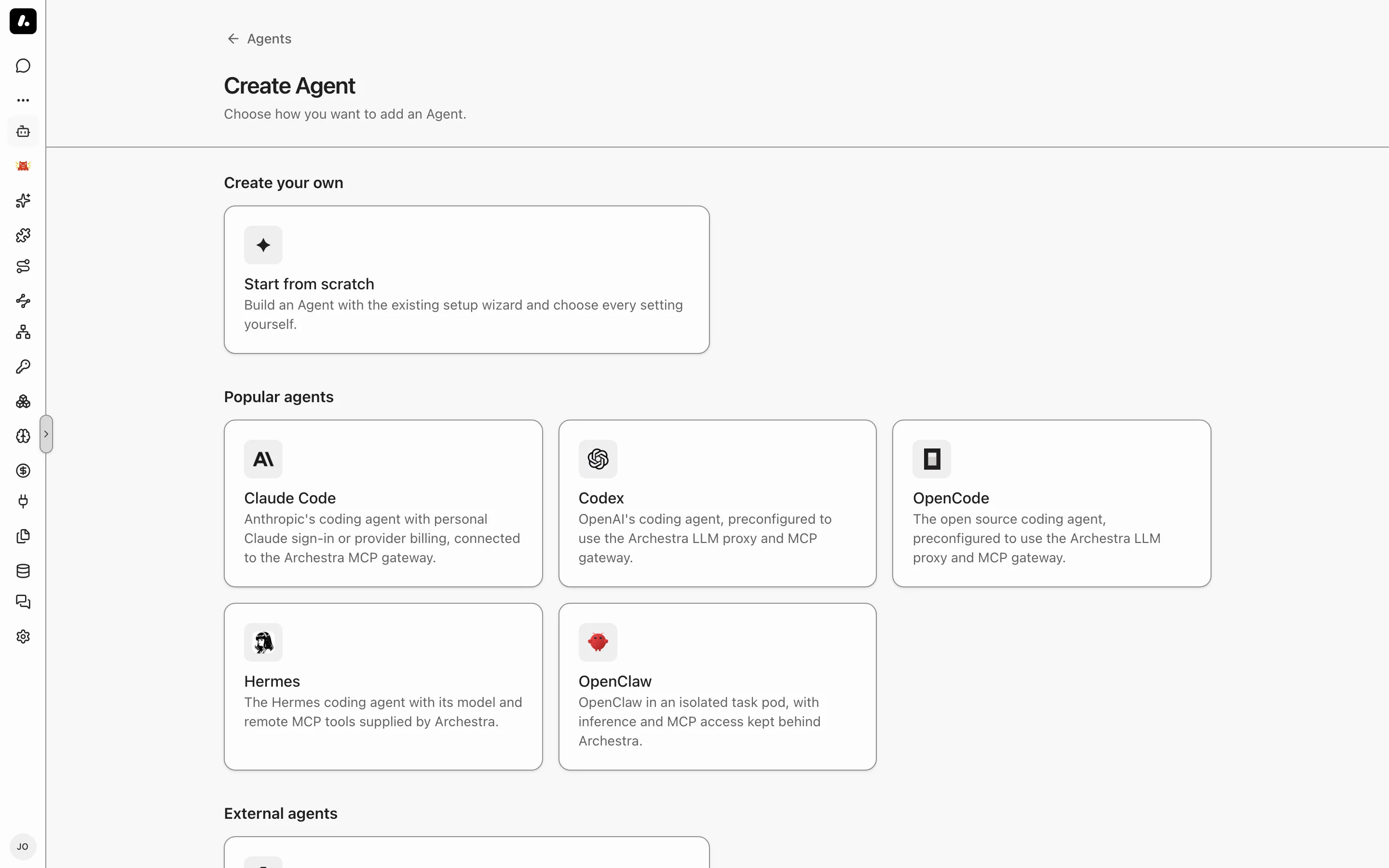The height and width of the screenshot is (868, 1389).
Task: Click the 'Create Agent' page title
Action: point(289,85)
